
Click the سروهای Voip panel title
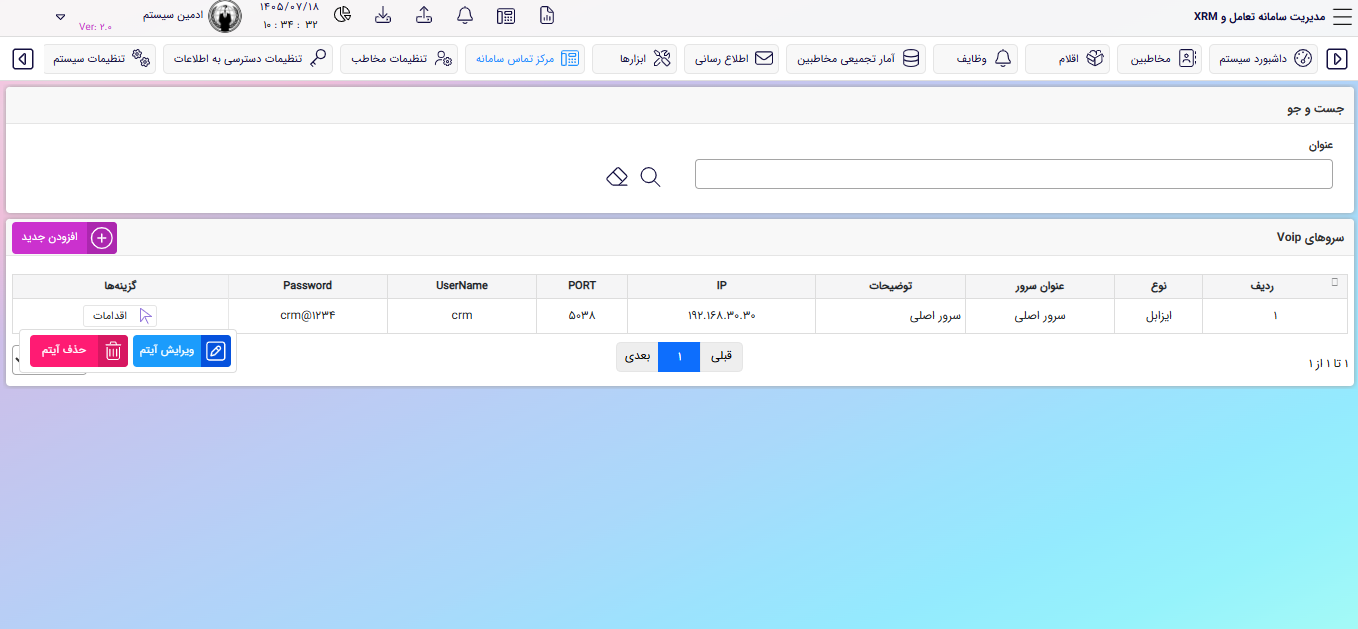pos(1310,238)
